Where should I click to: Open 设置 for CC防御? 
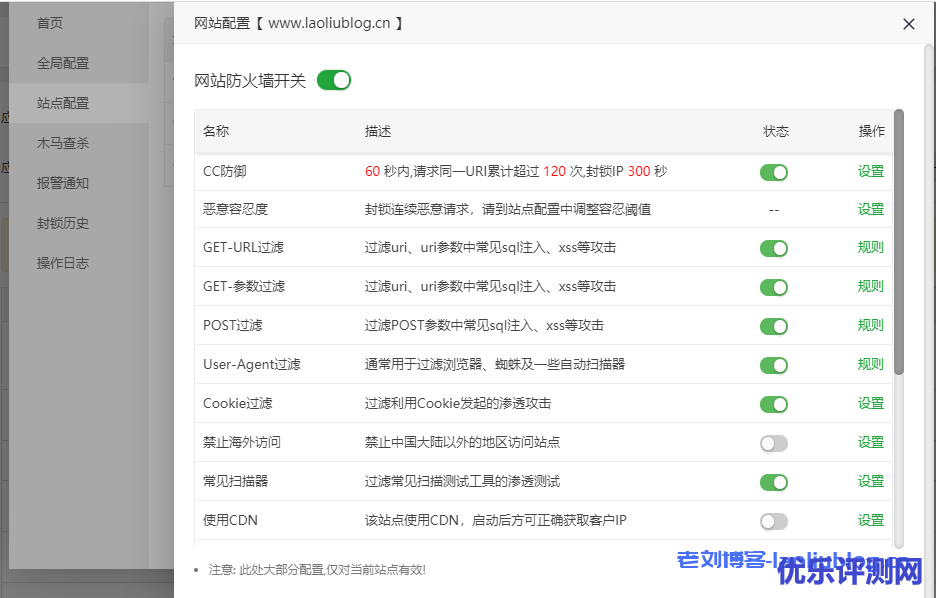870,171
